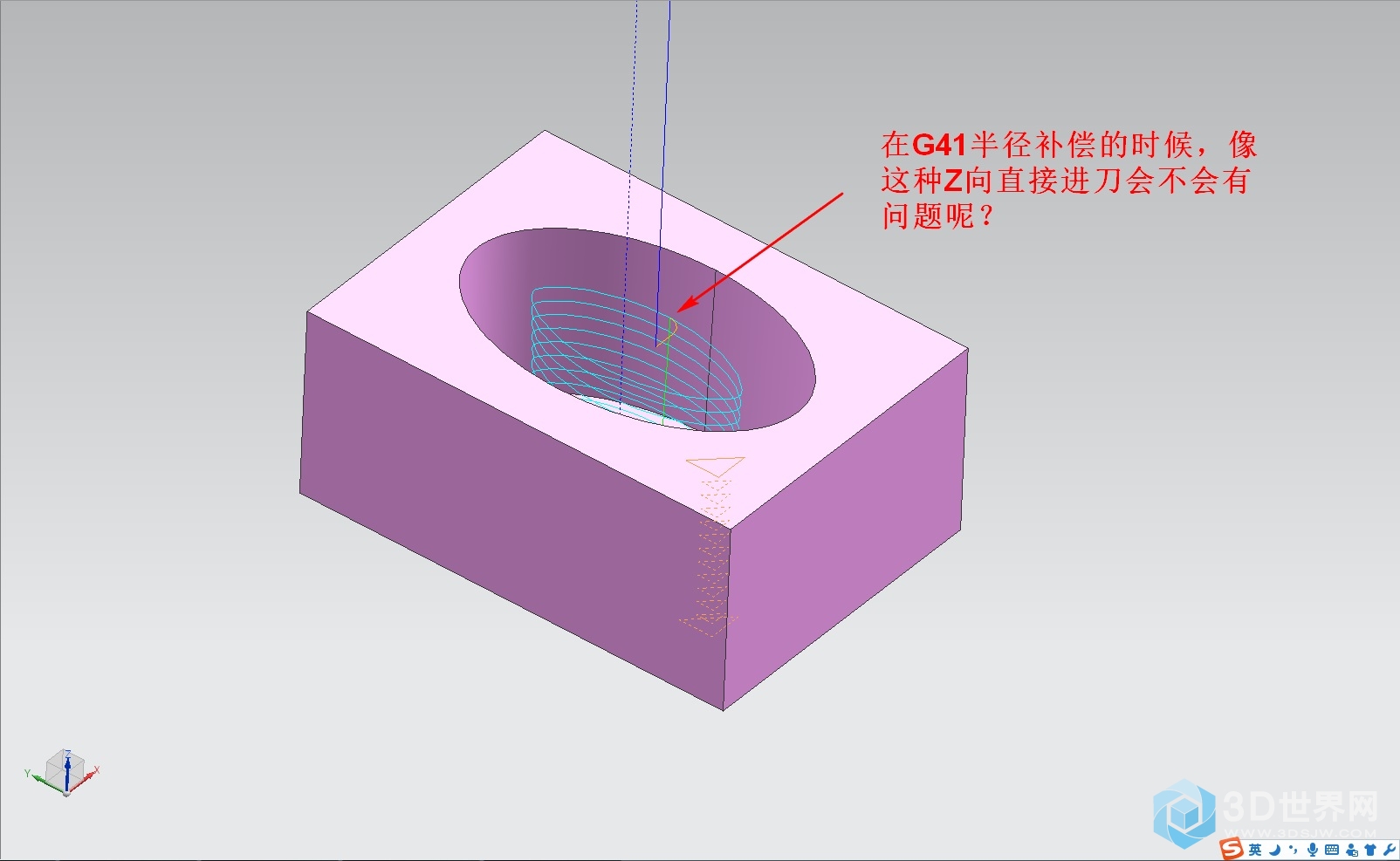Image resolution: width=1400 pixels, height=861 pixels.
Task: Open the soft keyboard from the IME bar
Action: coord(1332,850)
